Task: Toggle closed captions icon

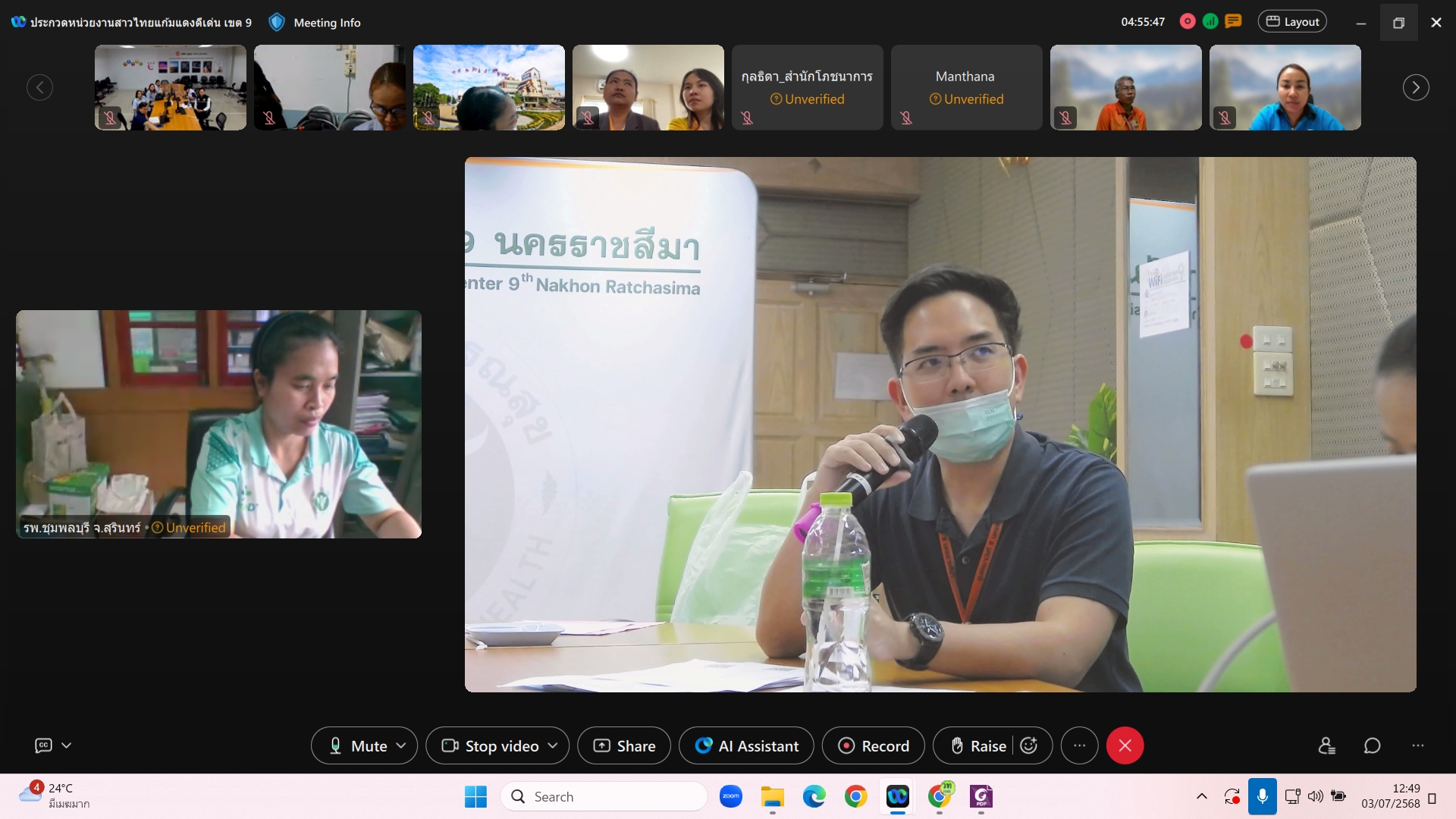Action: 44,745
